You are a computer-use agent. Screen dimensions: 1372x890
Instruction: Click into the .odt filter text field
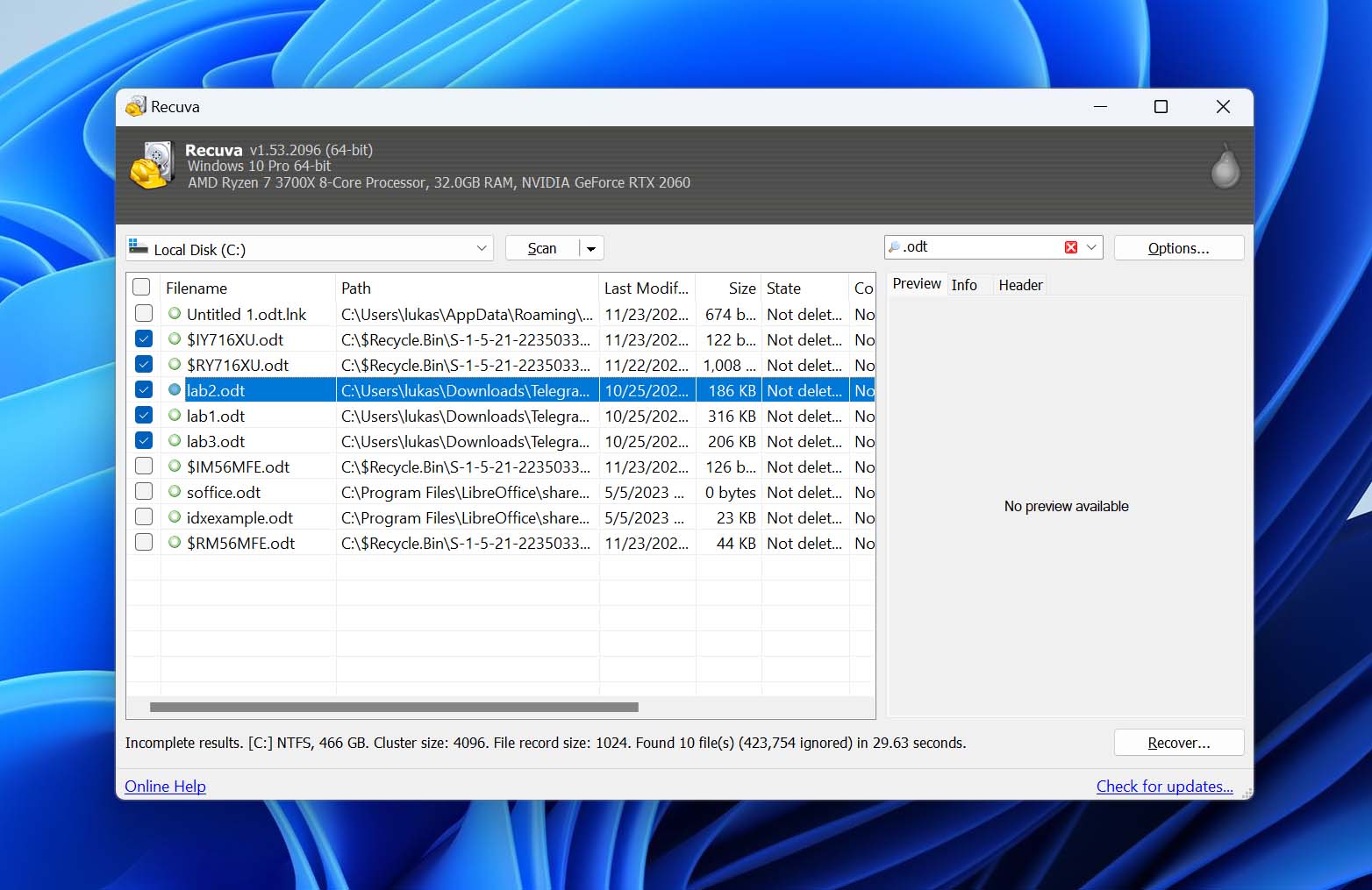point(981,247)
